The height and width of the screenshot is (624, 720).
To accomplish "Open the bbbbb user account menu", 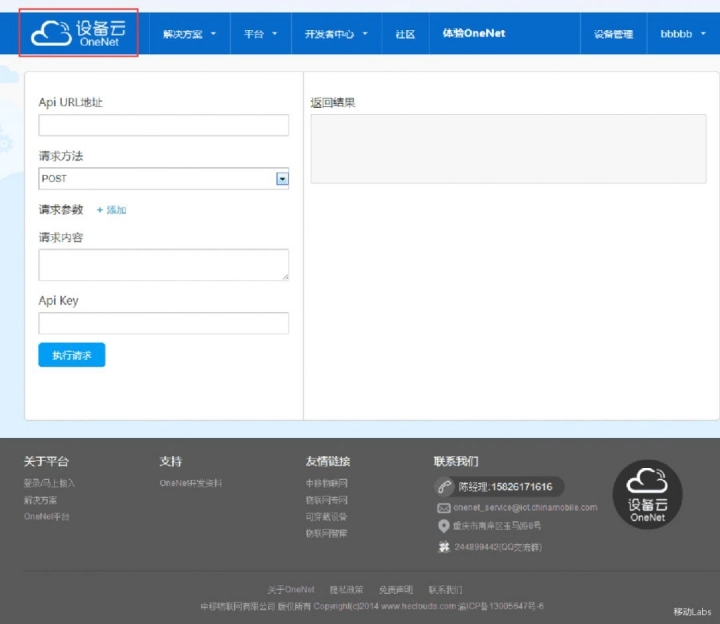I will tap(682, 34).
